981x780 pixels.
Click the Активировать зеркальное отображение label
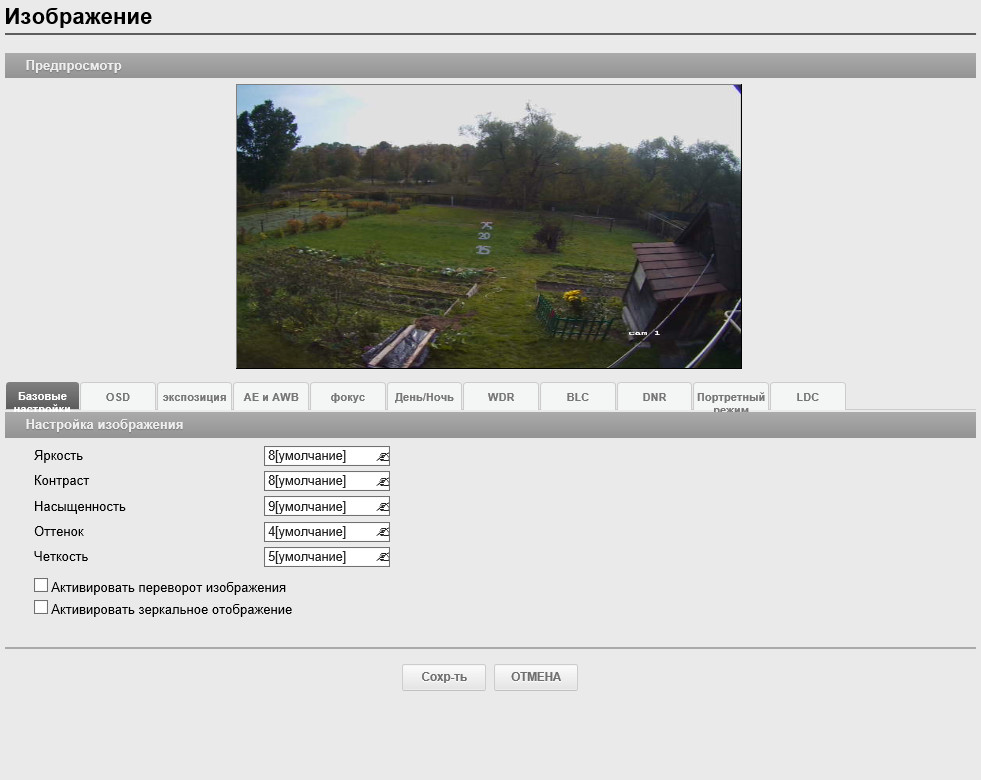[171, 610]
